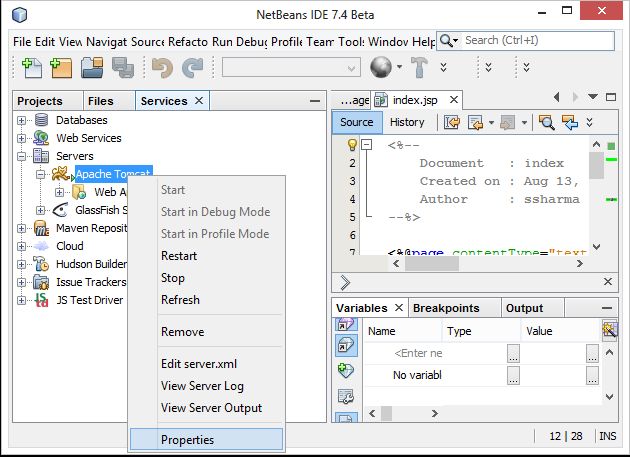Screen dimensions: 630x457
Task: Click the New File toolbar icon
Action: (x=32, y=68)
